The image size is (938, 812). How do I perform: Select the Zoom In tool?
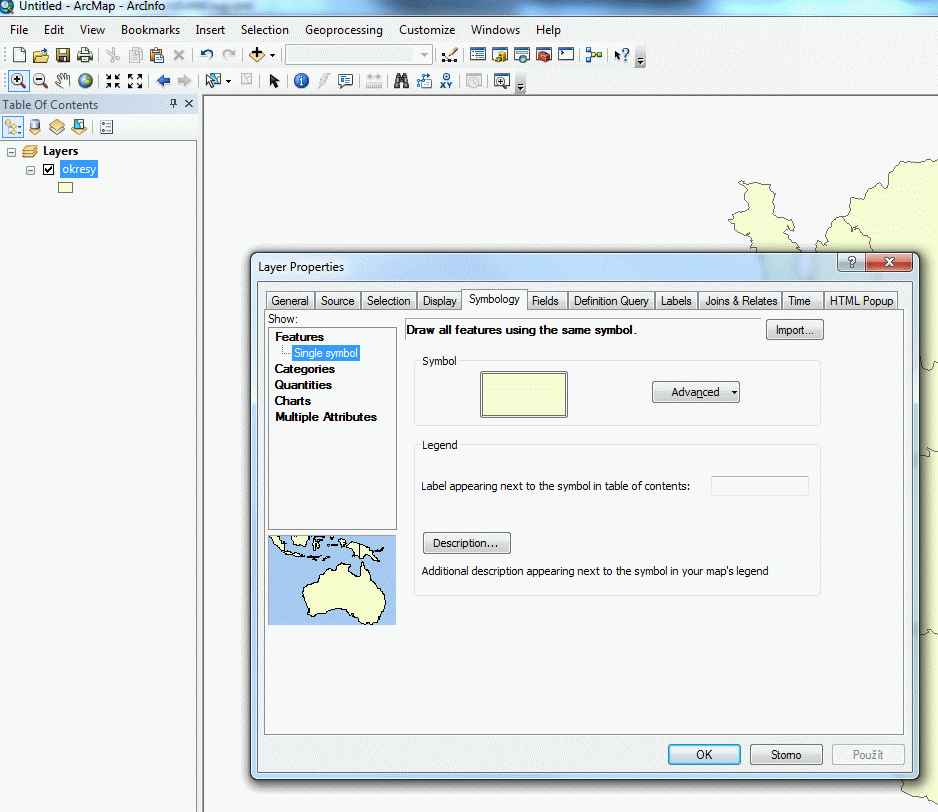click(18, 80)
